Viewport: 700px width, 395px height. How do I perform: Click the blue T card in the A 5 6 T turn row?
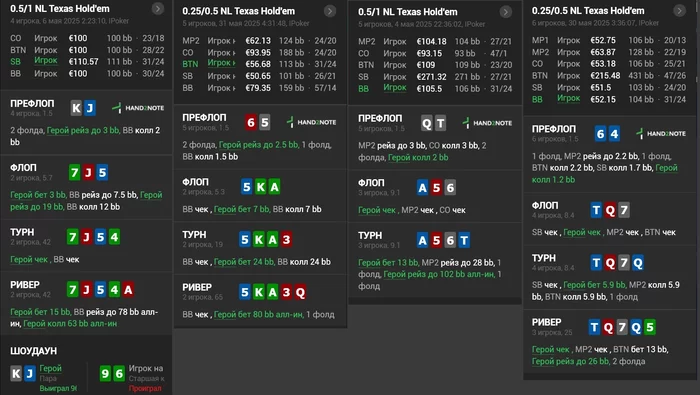click(464, 241)
